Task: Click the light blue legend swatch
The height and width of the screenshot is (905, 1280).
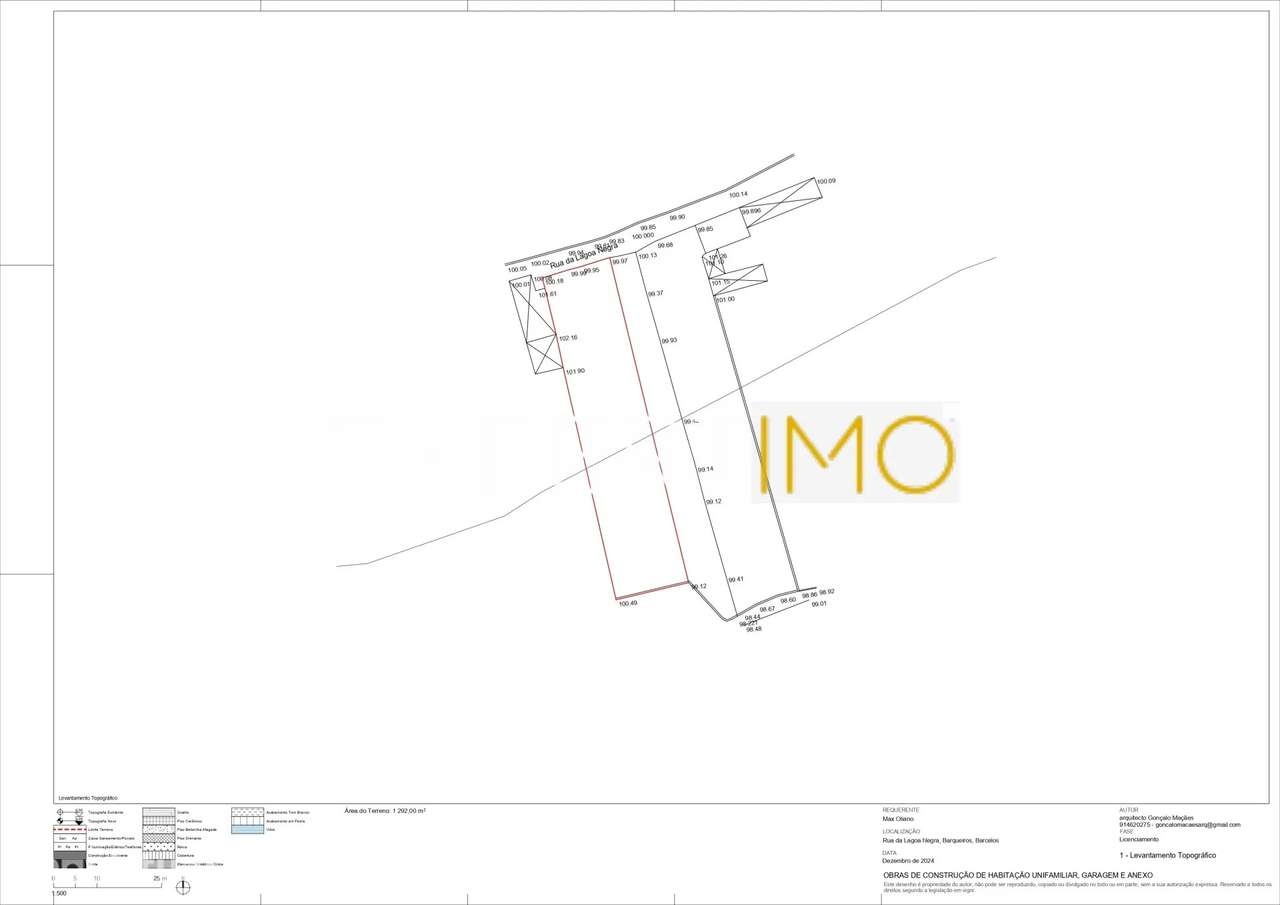Action: click(247, 830)
